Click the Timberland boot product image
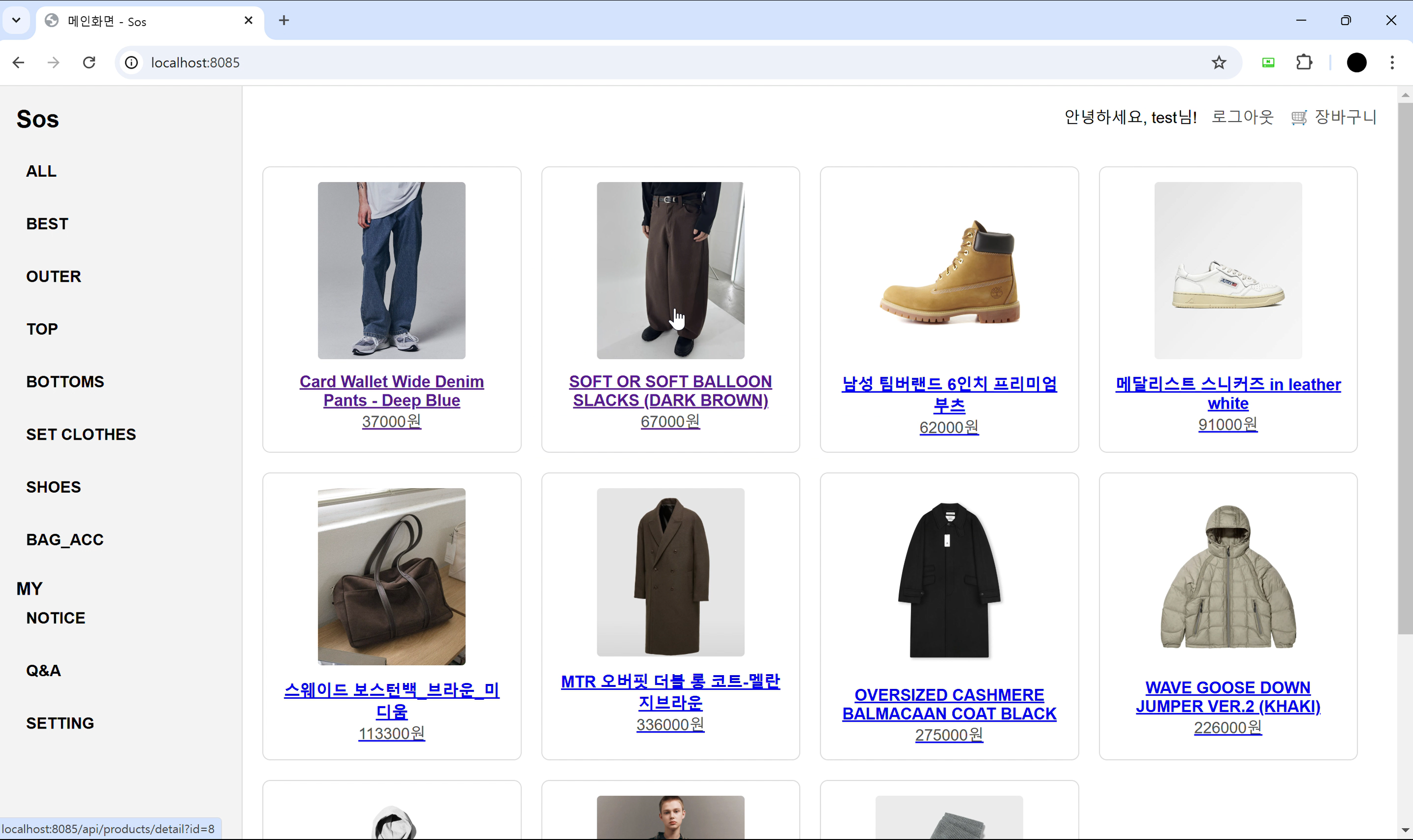The image size is (1413, 840). coord(949,270)
